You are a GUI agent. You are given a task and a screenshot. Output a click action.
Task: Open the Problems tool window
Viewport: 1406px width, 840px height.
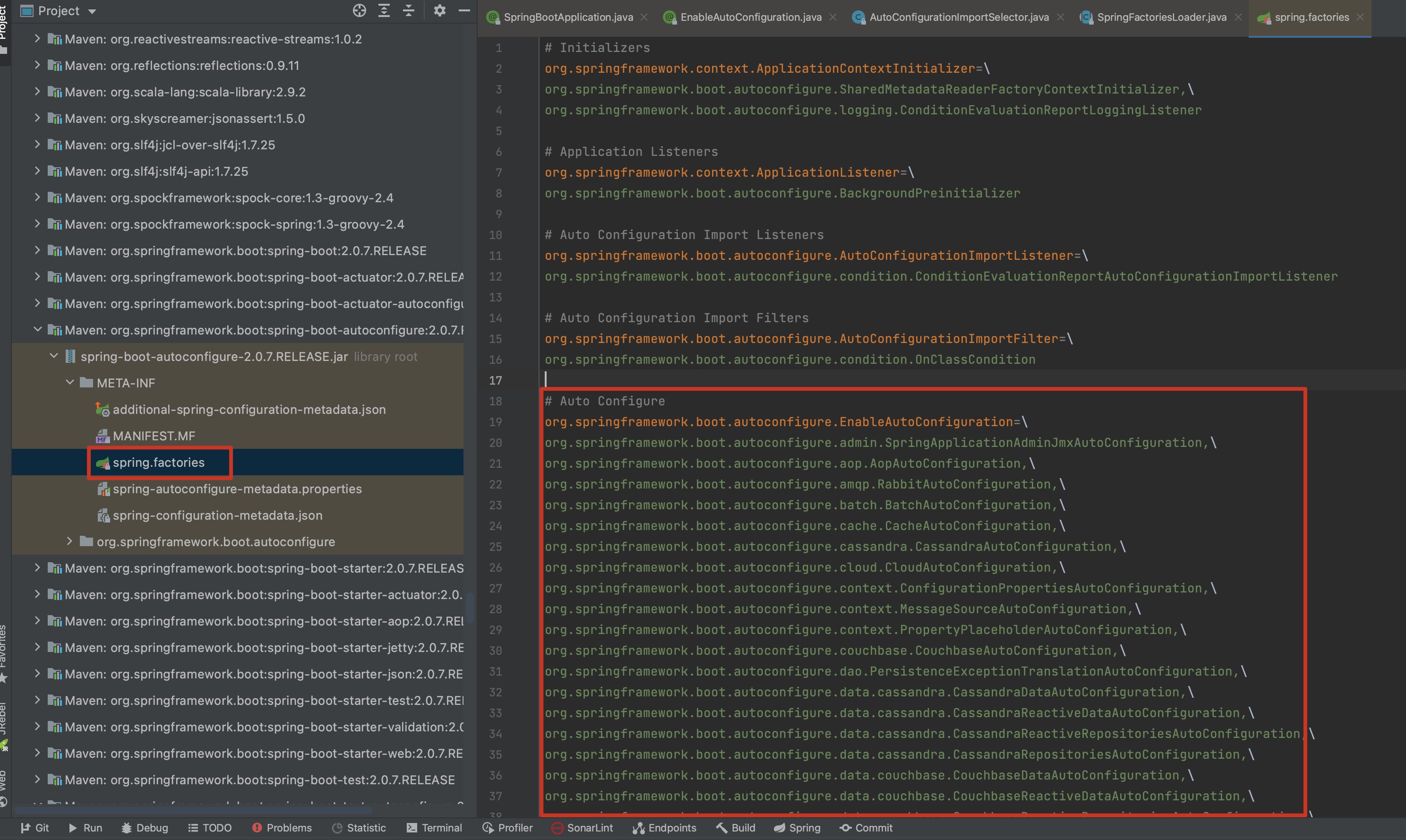pyautogui.click(x=281, y=828)
